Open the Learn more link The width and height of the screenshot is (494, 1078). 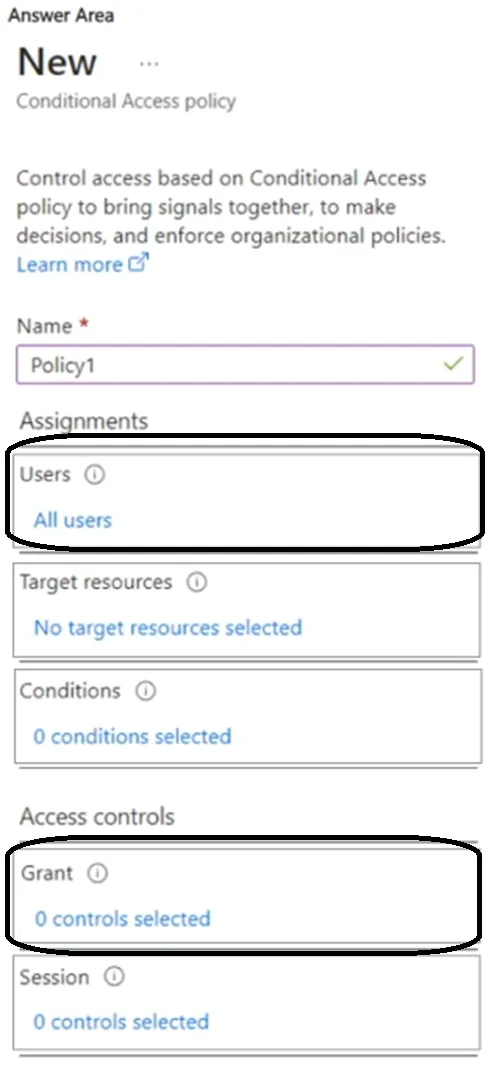tap(69, 264)
